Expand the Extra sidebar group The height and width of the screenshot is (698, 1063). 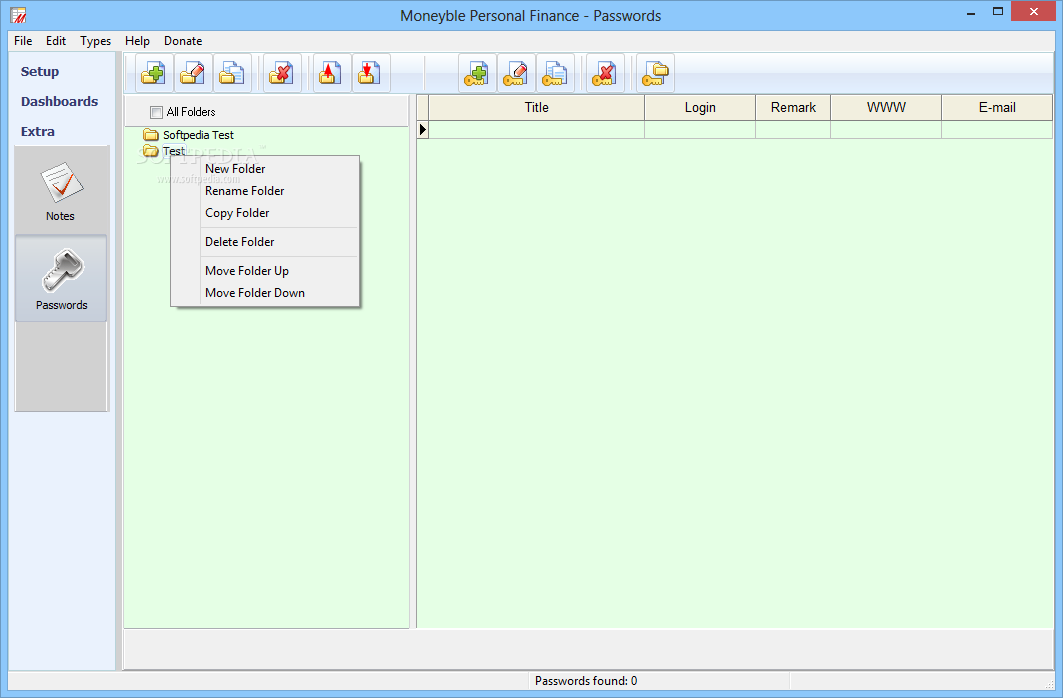pyautogui.click(x=38, y=131)
